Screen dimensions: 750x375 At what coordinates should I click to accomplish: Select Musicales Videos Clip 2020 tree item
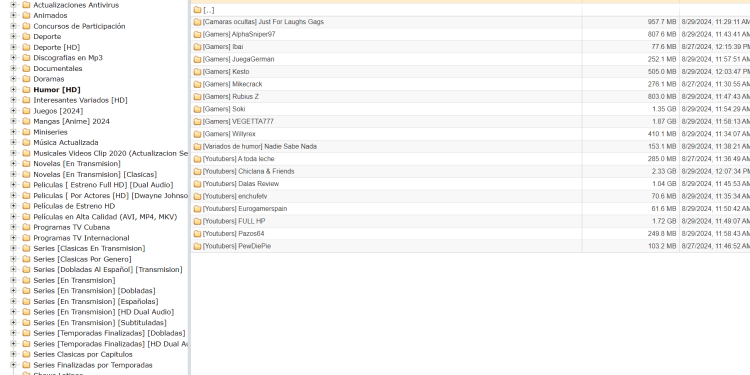110,153
